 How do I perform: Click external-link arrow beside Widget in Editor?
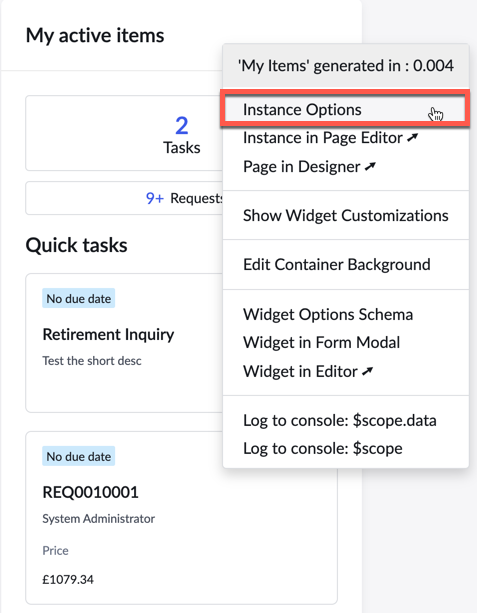368,371
